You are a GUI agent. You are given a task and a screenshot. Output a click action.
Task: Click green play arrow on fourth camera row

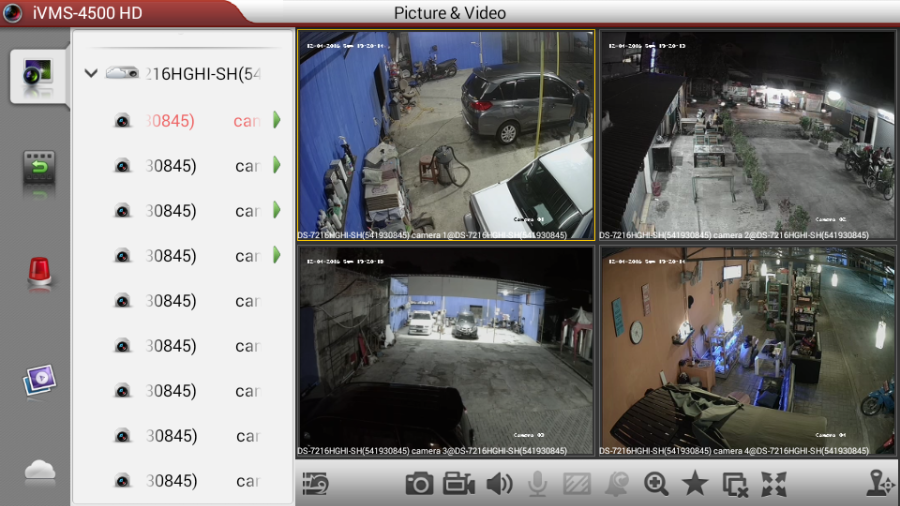pyautogui.click(x=277, y=255)
